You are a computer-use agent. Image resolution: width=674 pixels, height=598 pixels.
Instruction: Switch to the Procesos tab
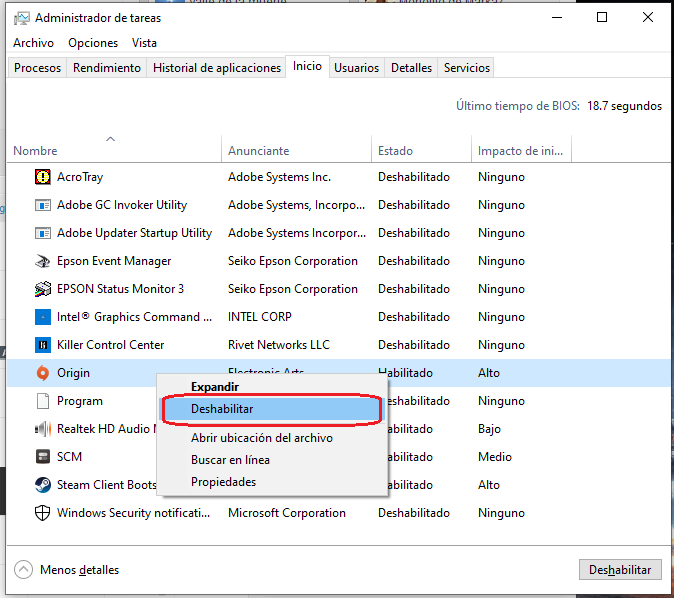pos(37,68)
